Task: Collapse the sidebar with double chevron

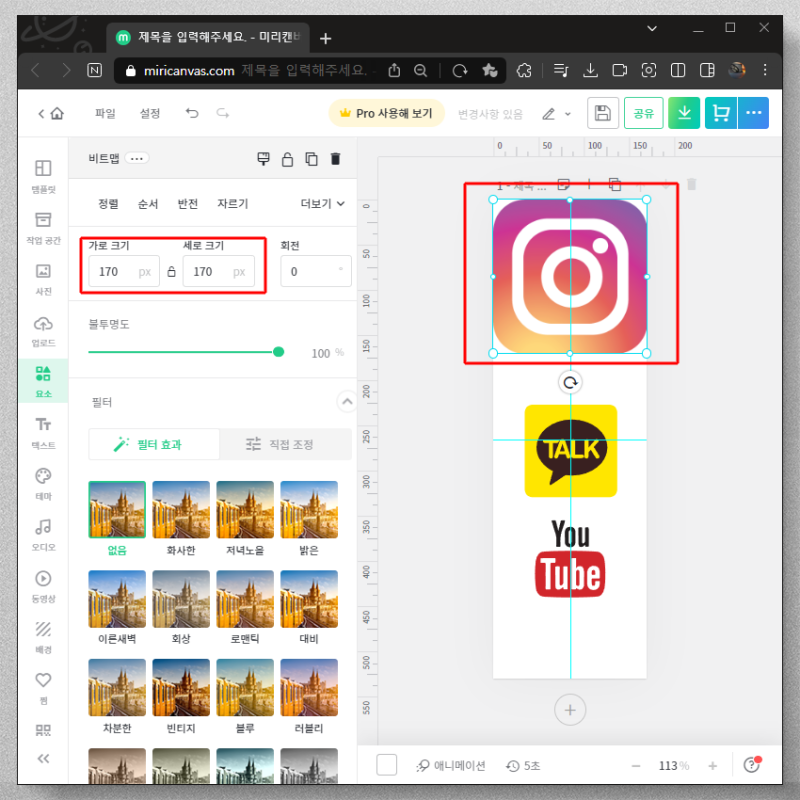Action: coord(43,759)
